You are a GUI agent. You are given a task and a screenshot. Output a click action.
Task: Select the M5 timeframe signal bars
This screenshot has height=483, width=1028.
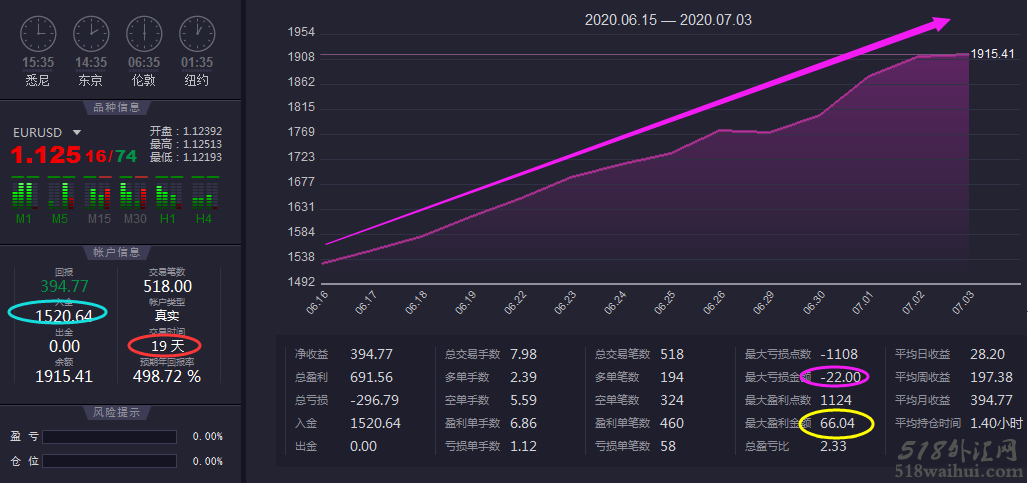(60, 193)
